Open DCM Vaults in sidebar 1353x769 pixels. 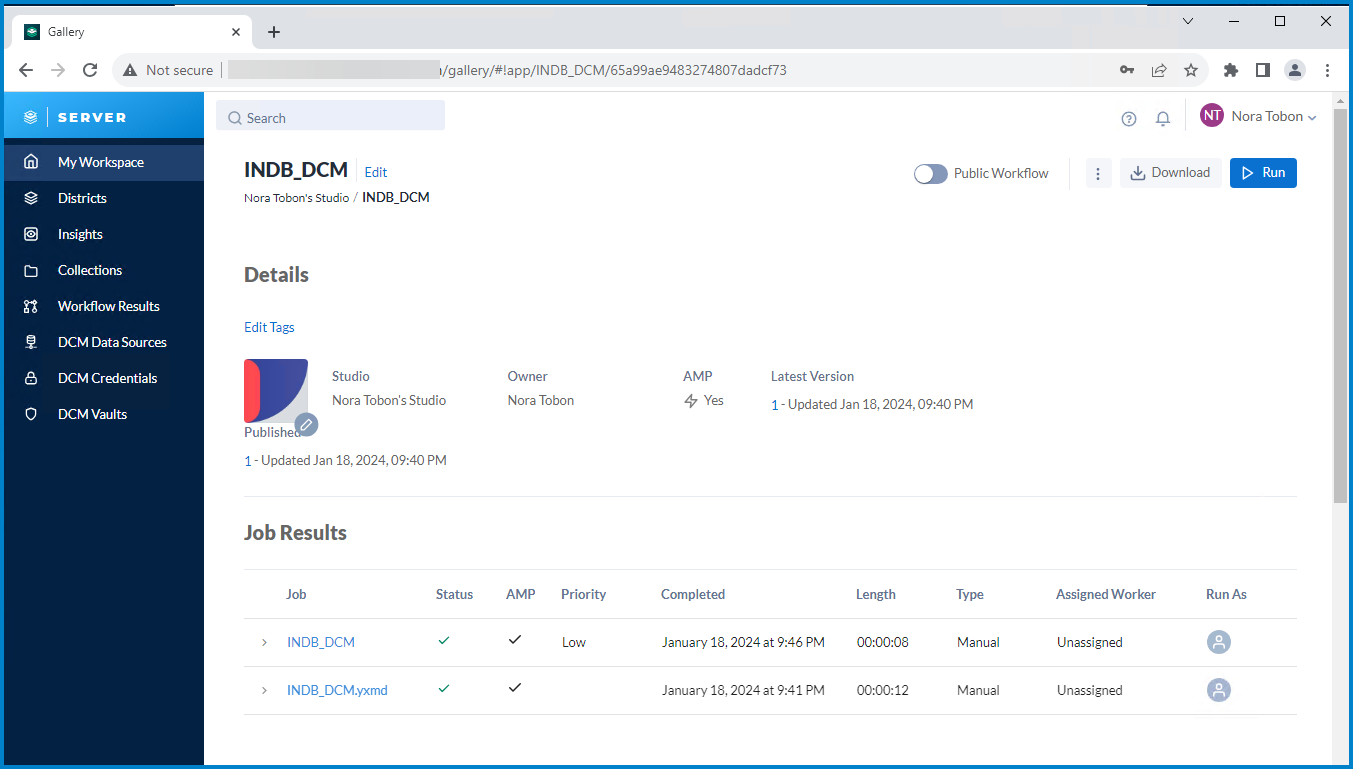(104, 414)
